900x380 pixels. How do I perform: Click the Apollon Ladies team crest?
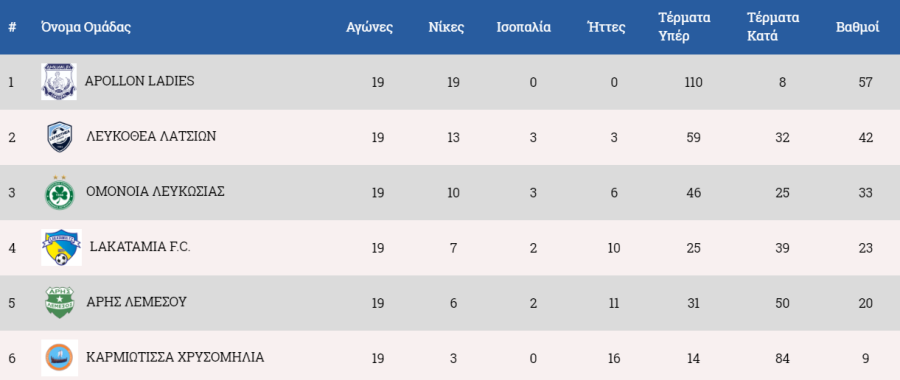59,82
